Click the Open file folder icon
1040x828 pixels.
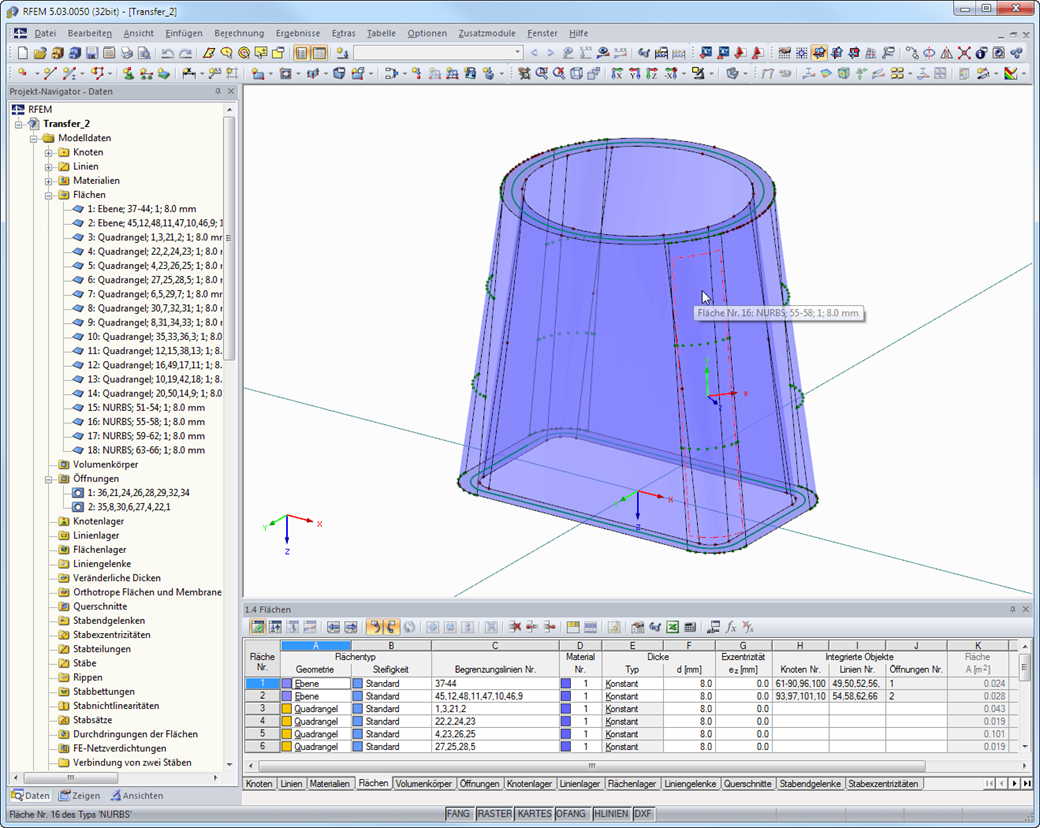pyautogui.click(x=40, y=53)
